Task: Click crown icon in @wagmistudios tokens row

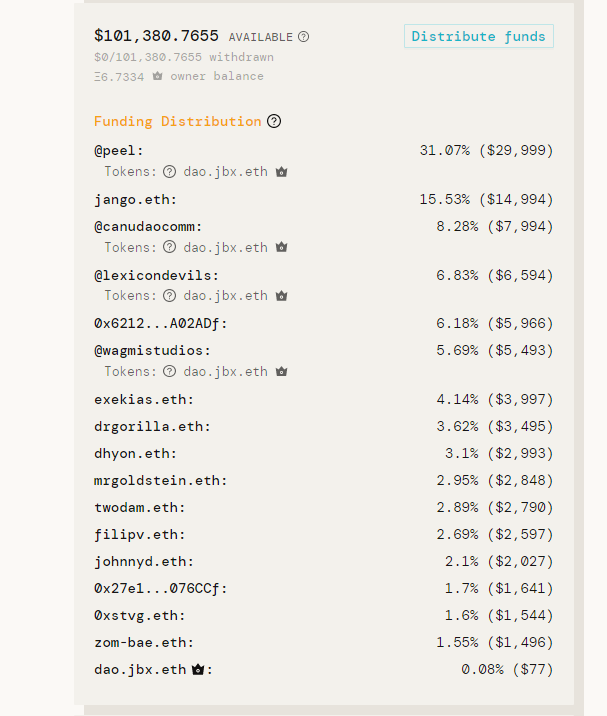Action: (281, 371)
